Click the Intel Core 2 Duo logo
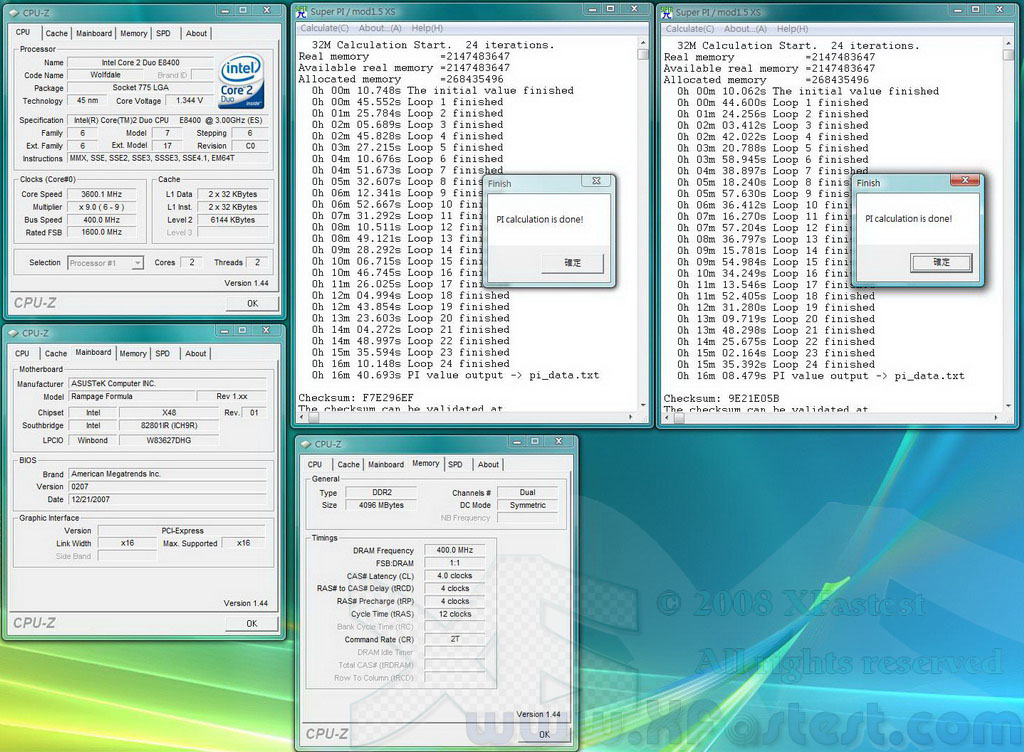The width and height of the screenshot is (1024, 752). pos(243,82)
